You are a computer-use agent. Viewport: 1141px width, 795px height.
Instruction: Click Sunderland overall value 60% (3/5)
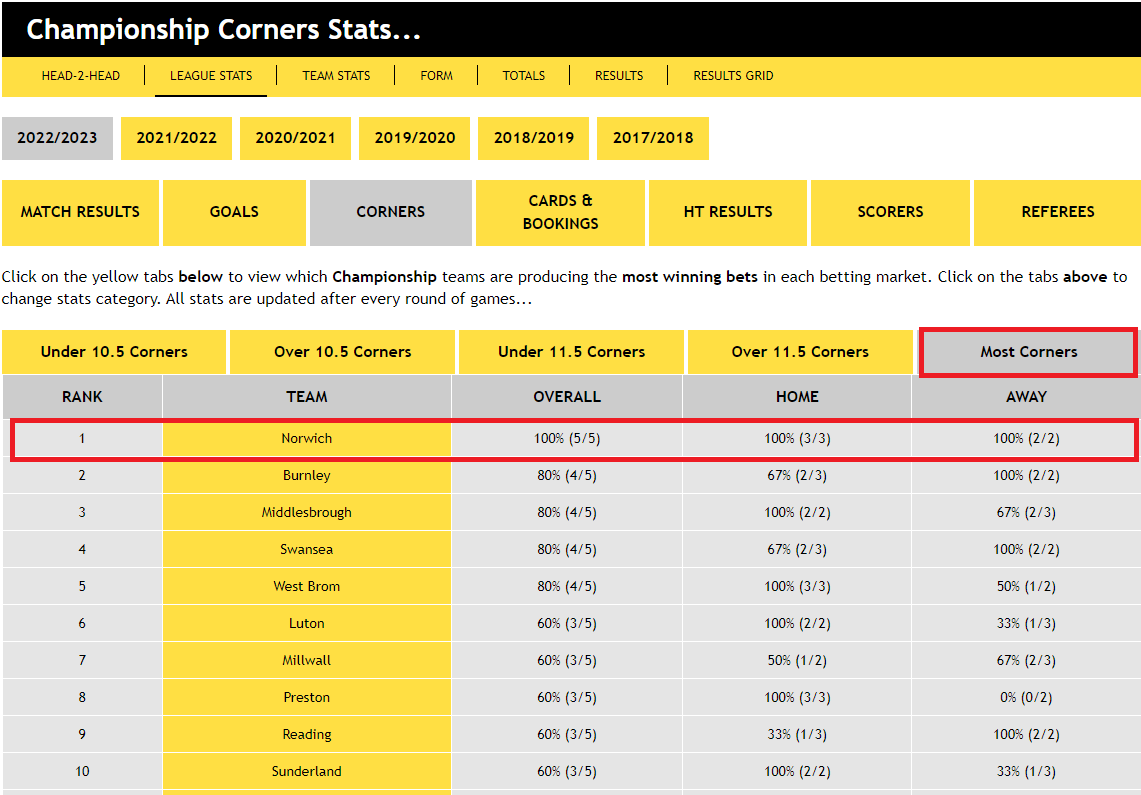tap(567, 772)
